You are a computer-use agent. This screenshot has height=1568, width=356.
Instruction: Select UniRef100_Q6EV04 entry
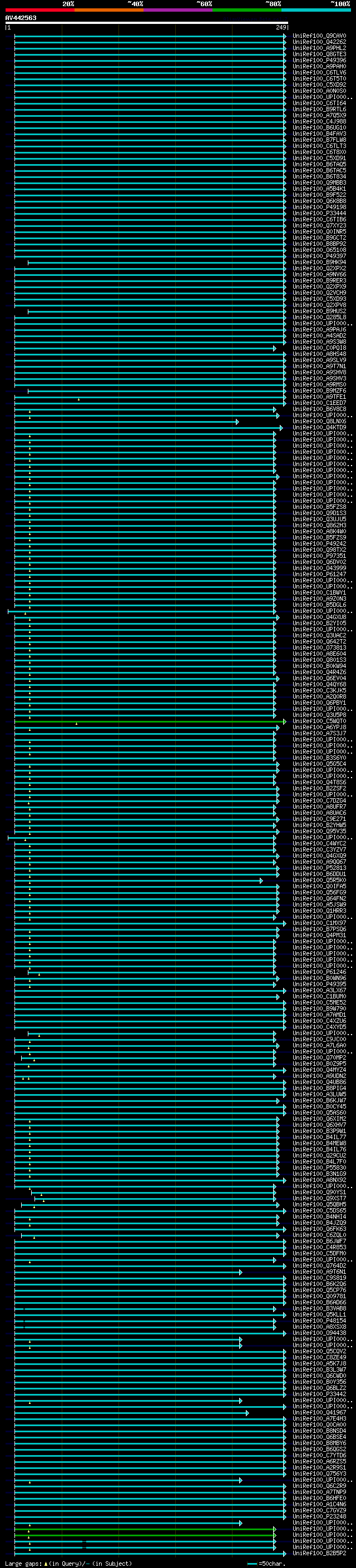[x=319, y=678]
